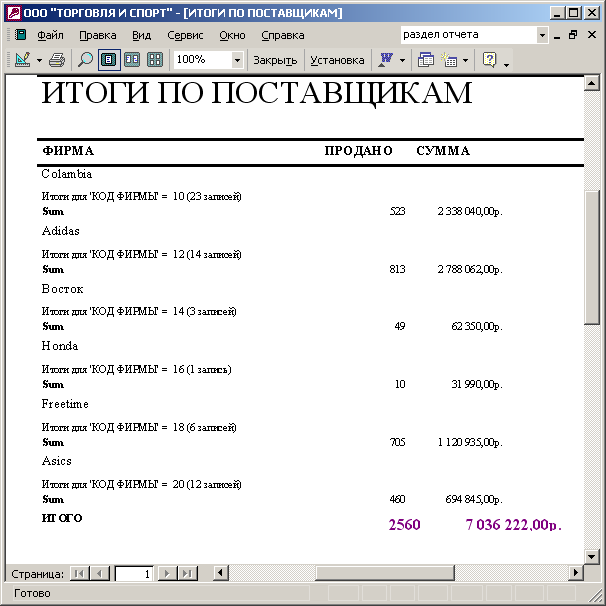606x606 pixels.
Task: Click the horizontal scrollbar right arrow
Action: [x=576, y=572]
